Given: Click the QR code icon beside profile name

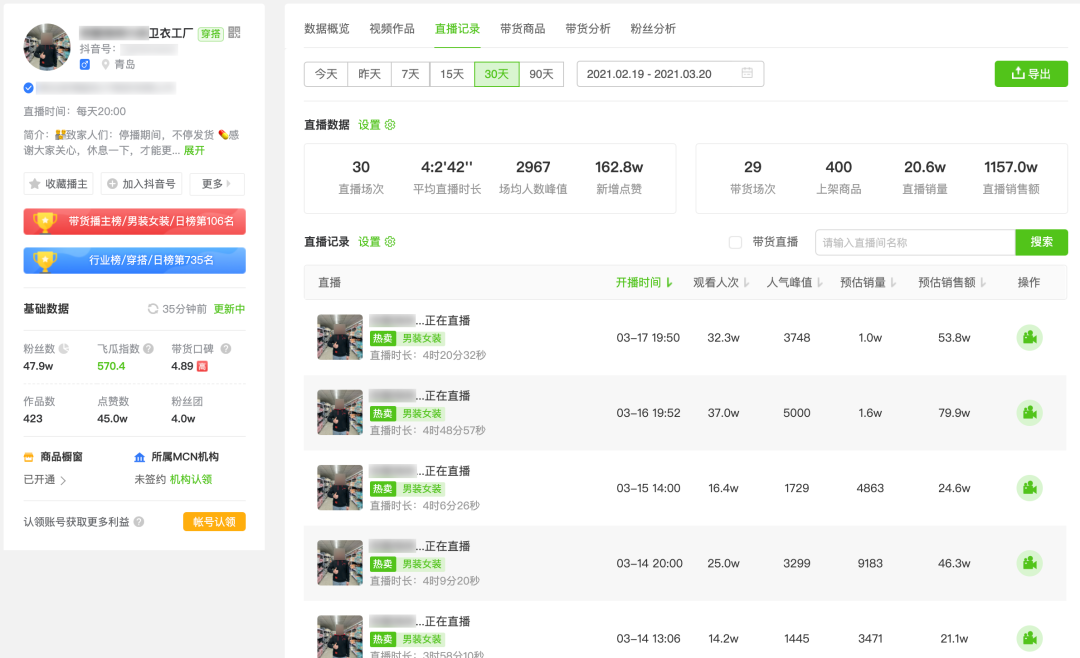Looking at the screenshot, I should [x=234, y=33].
